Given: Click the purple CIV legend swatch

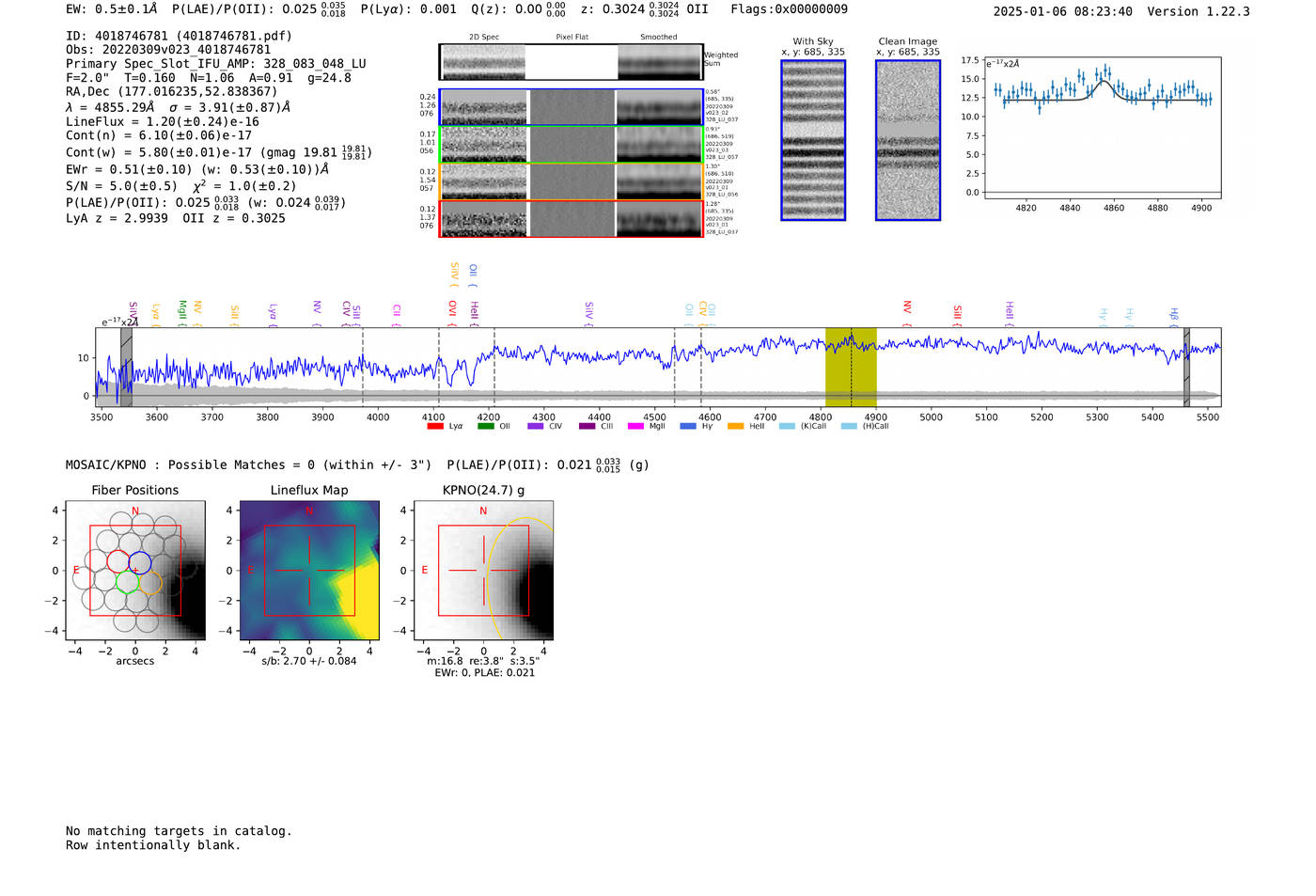Looking at the screenshot, I should (x=536, y=426).
